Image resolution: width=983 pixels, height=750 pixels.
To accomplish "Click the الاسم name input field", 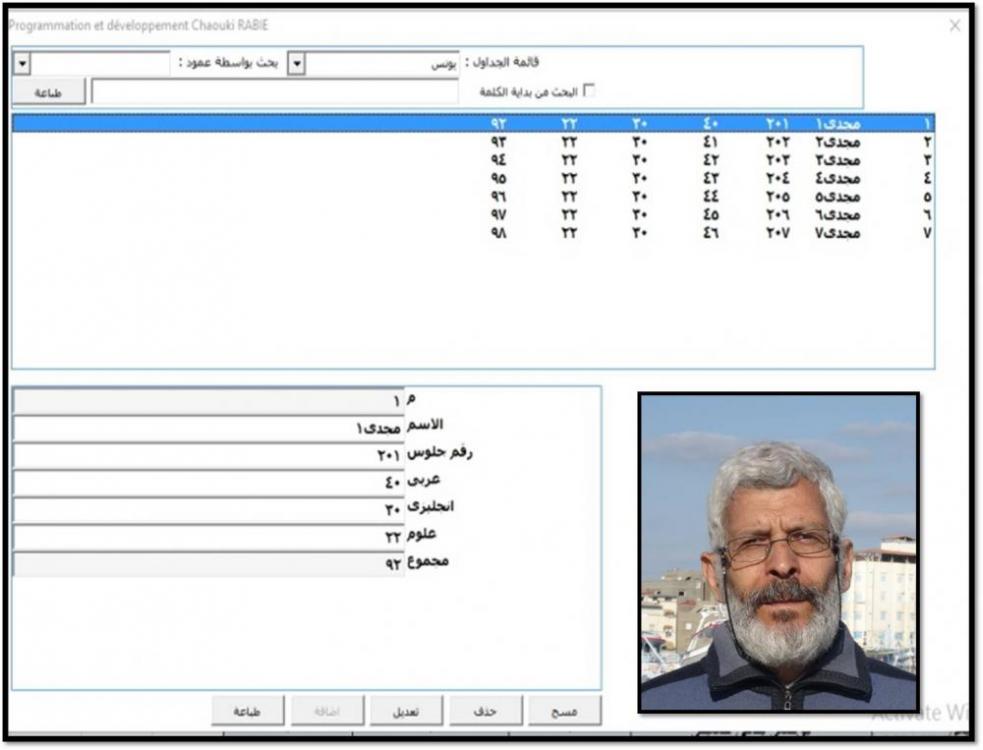I will click(x=208, y=428).
